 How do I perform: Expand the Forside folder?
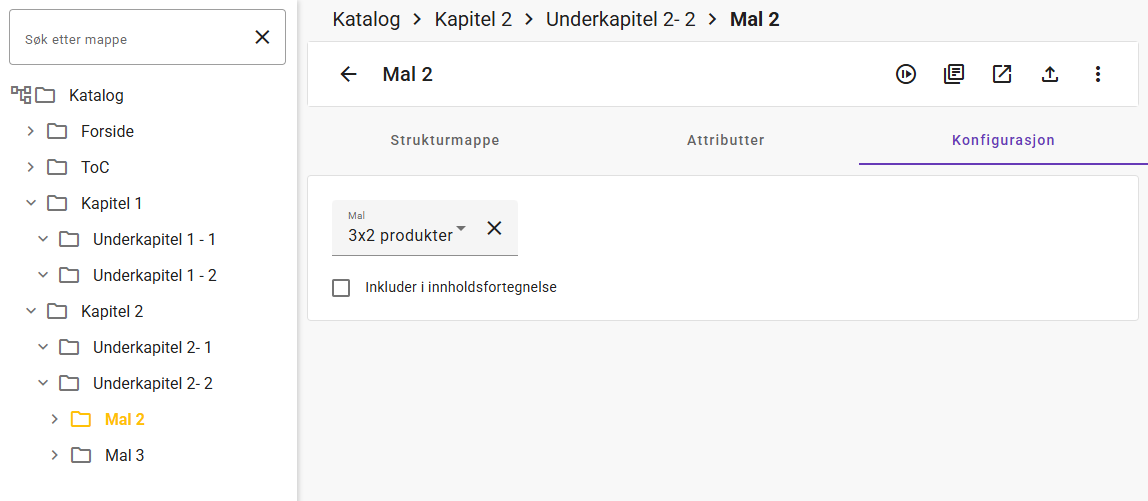(x=31, y=131)
